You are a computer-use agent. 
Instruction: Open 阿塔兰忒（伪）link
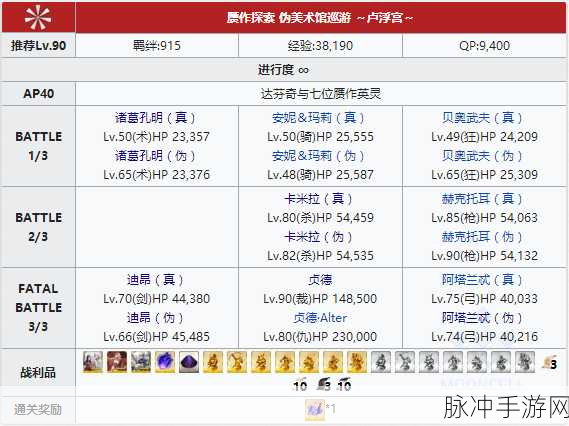coord(483,318)
